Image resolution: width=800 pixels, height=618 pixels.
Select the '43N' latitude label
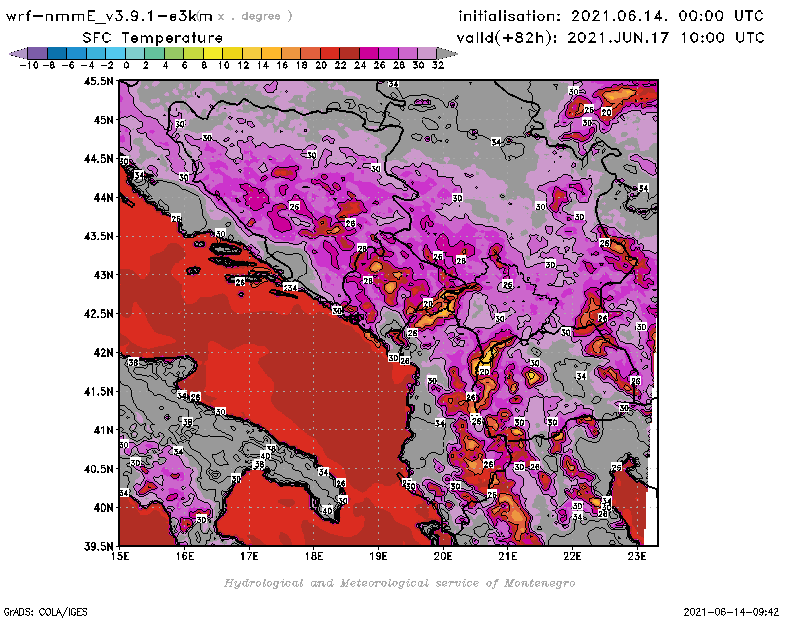(x=104, y=275)
